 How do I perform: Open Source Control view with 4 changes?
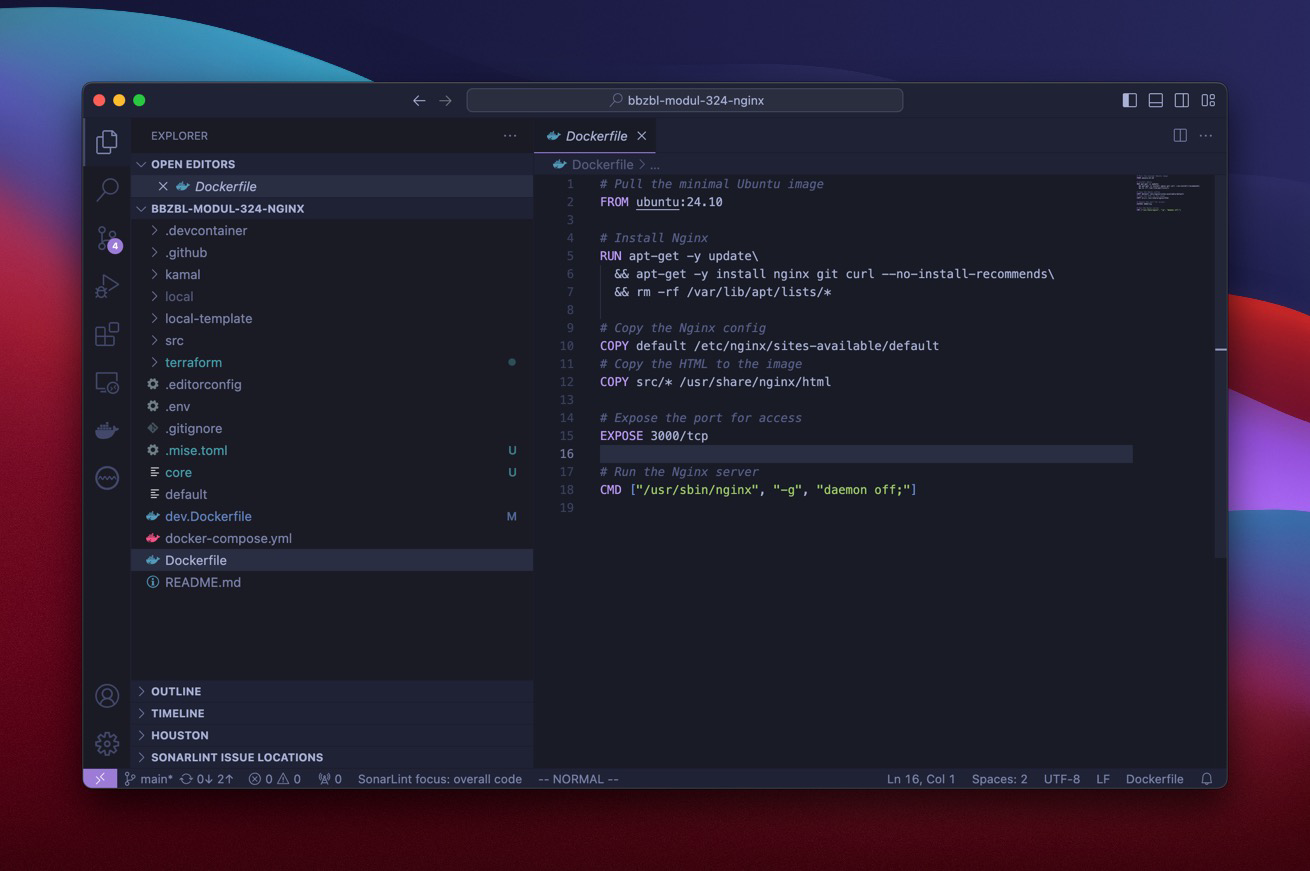(x=107, y=238)
